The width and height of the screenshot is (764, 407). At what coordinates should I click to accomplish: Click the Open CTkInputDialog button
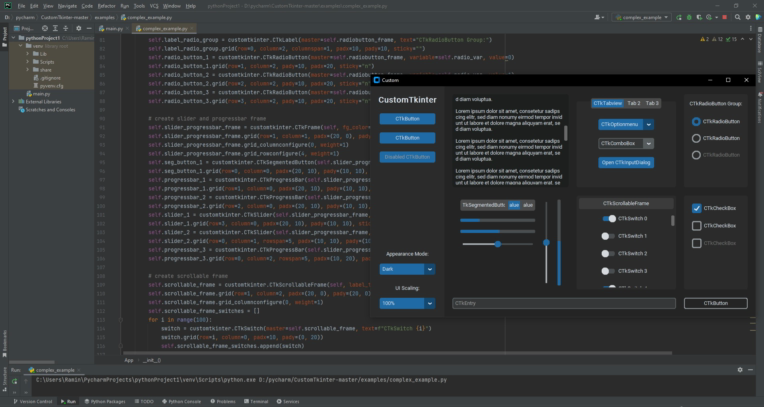(625, 162)
